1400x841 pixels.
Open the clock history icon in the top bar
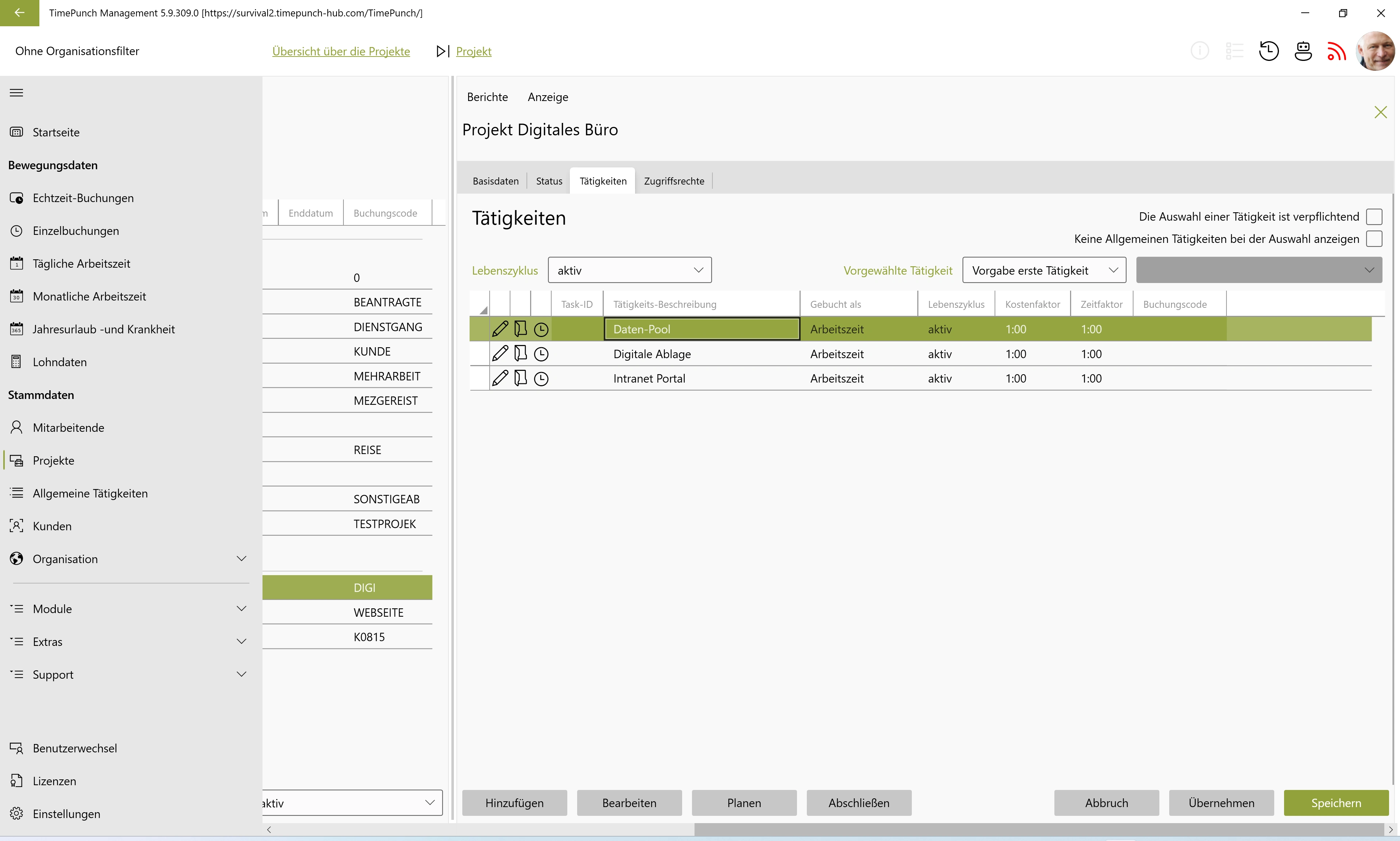coord(1269,51)
